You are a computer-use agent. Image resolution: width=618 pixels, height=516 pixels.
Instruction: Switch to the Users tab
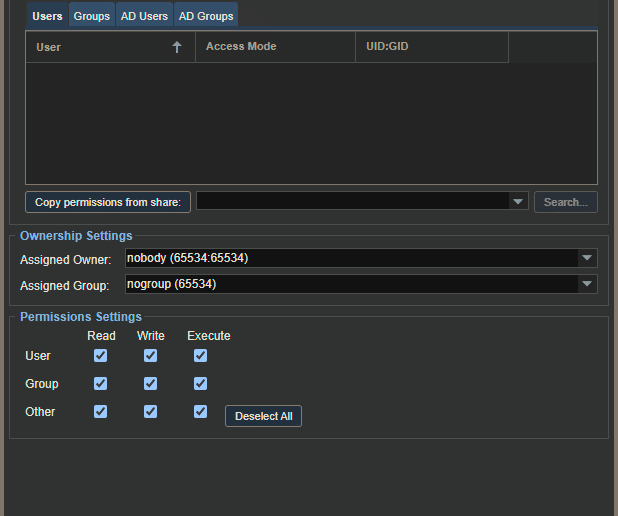[47, 15]
